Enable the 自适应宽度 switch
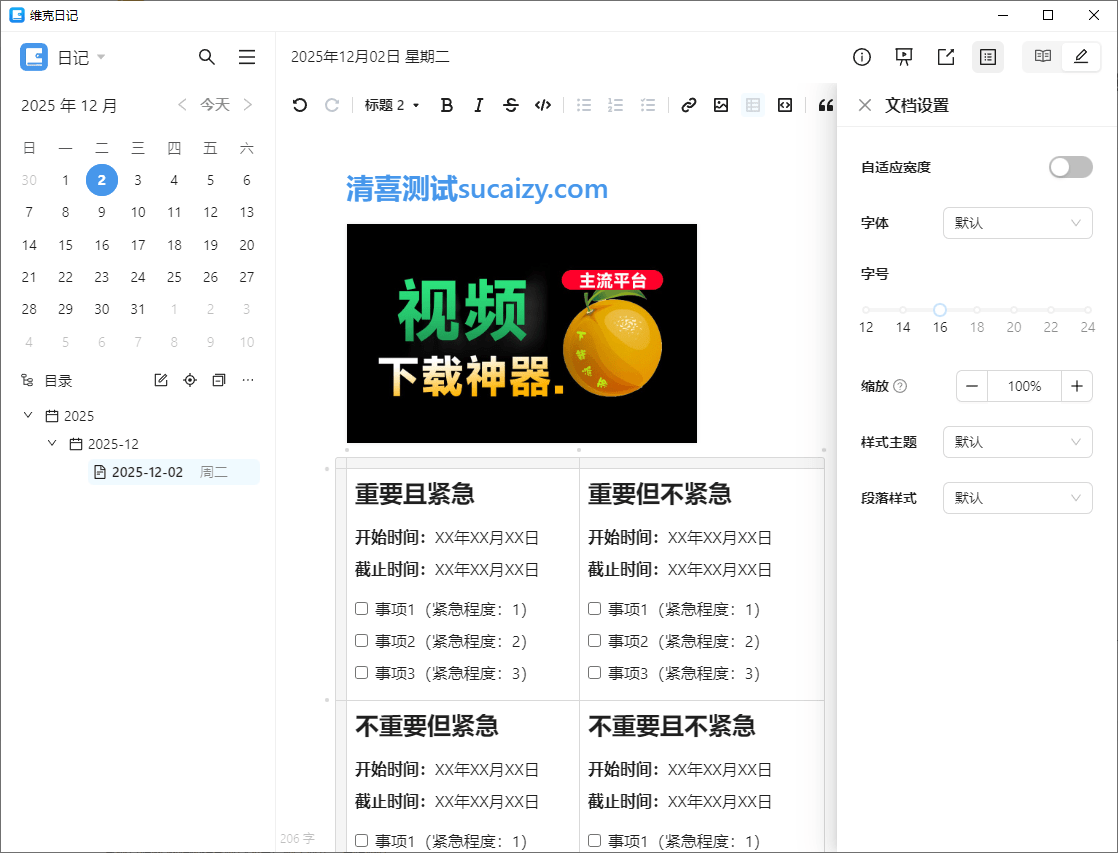This screenshot has height=853, width=1118. [1070, 167]
